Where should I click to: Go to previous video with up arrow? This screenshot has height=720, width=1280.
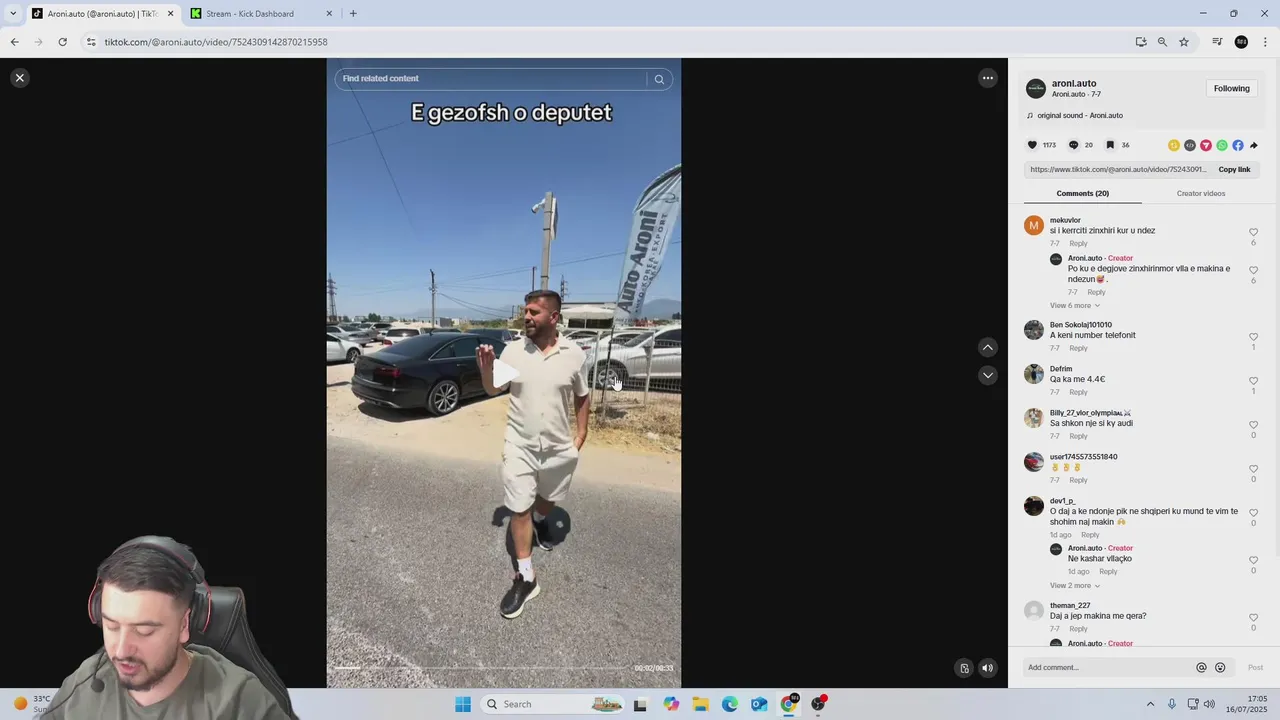pos(987,347)
